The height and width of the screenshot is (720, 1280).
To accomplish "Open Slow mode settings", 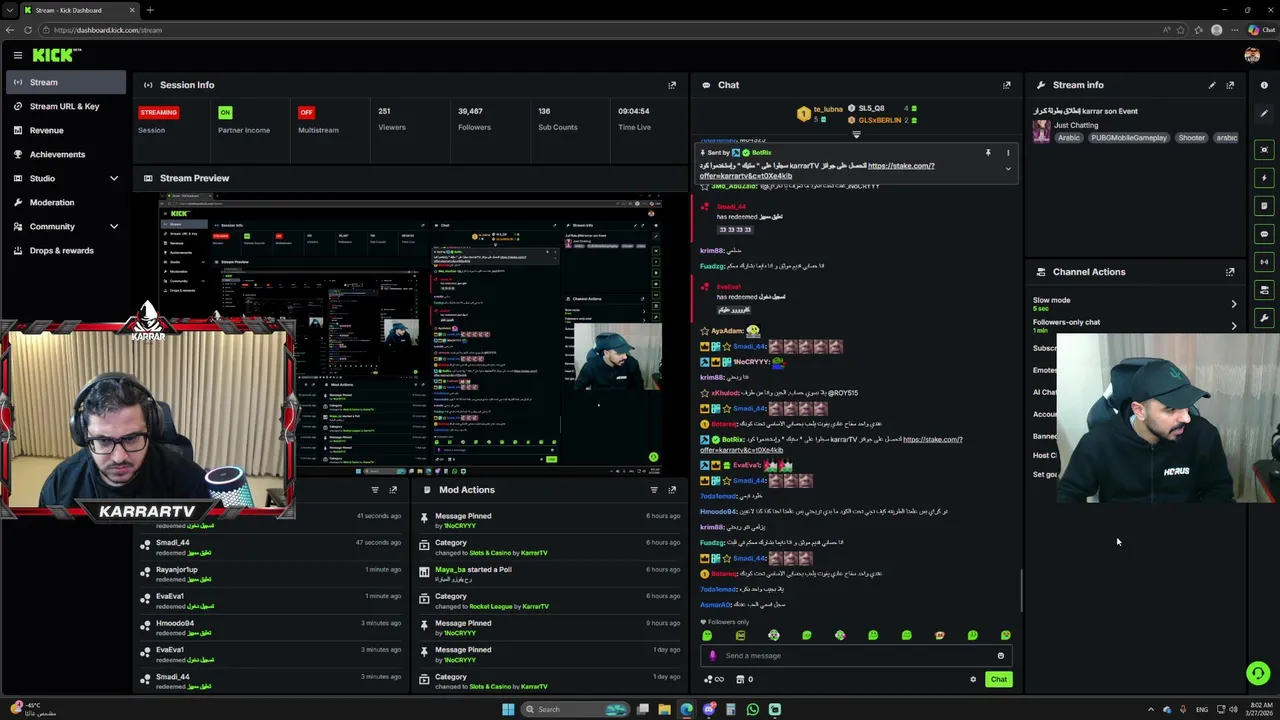I will [x=1135, y=303].
